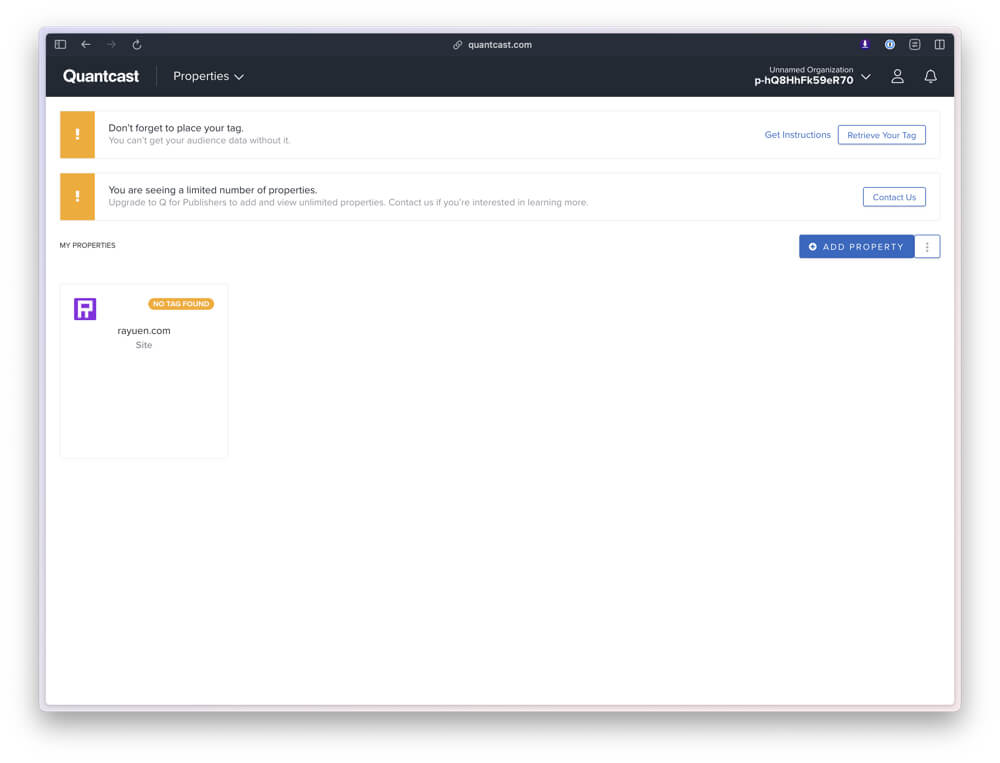
Task: Go forward using the browser forward arrow
Action: tap(111, 44)
